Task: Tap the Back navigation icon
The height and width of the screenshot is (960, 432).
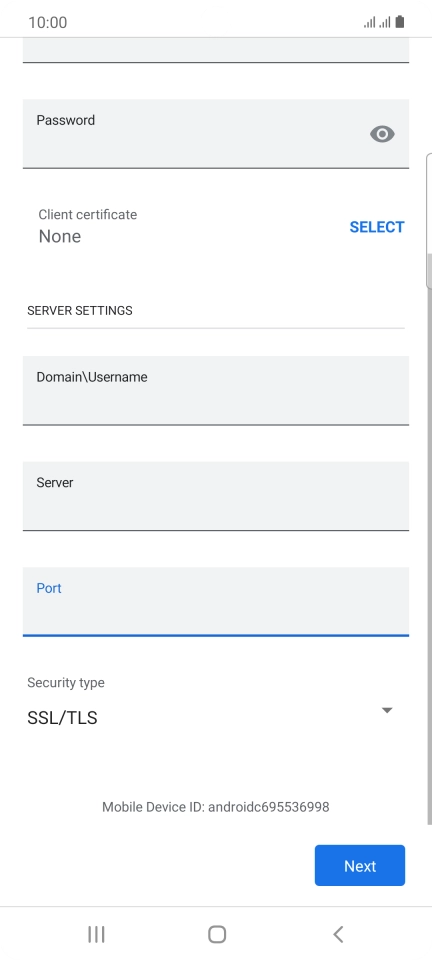Action: (338, 934)
